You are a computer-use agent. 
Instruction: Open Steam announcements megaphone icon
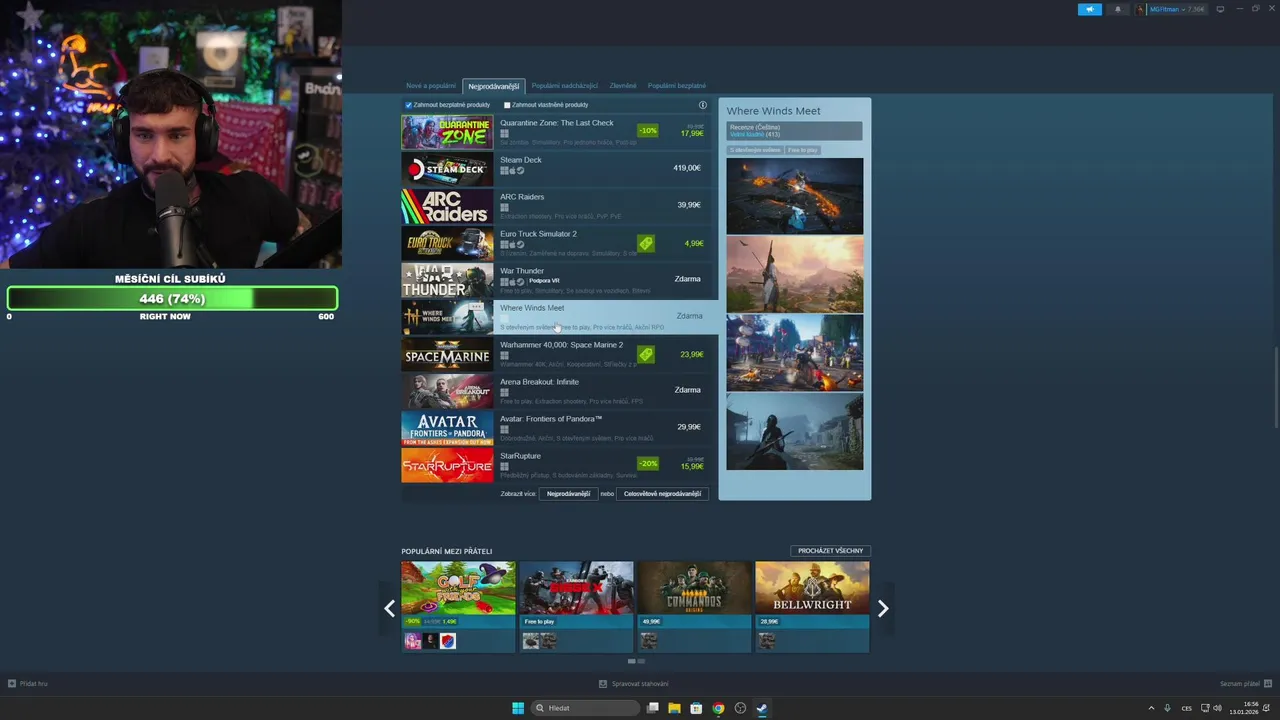[1089, 9]
